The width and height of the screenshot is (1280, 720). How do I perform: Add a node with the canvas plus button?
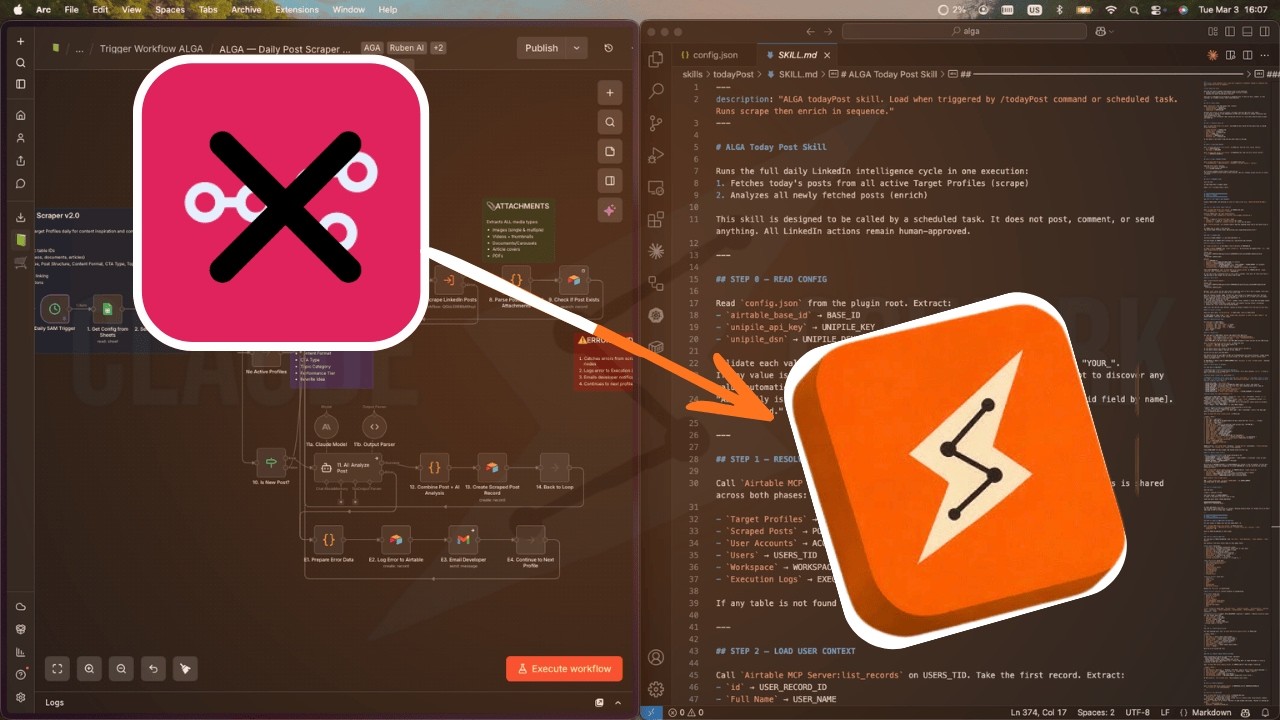point(610,92)
